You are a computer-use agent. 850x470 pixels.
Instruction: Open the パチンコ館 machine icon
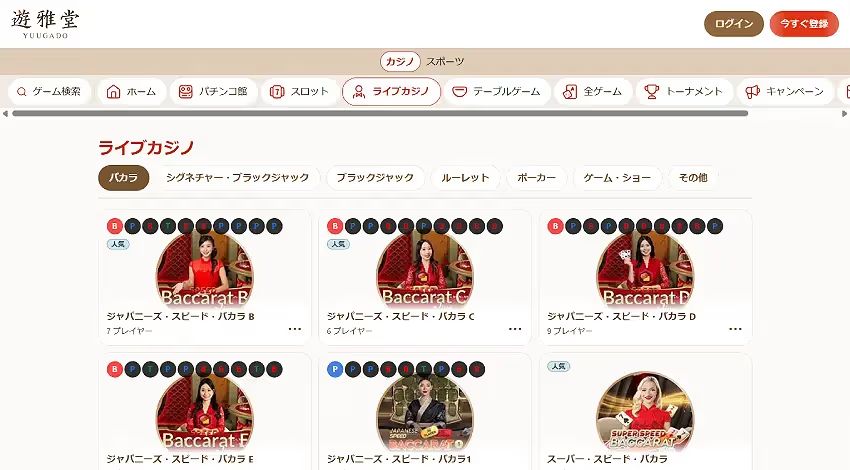(x=185, y=92)
